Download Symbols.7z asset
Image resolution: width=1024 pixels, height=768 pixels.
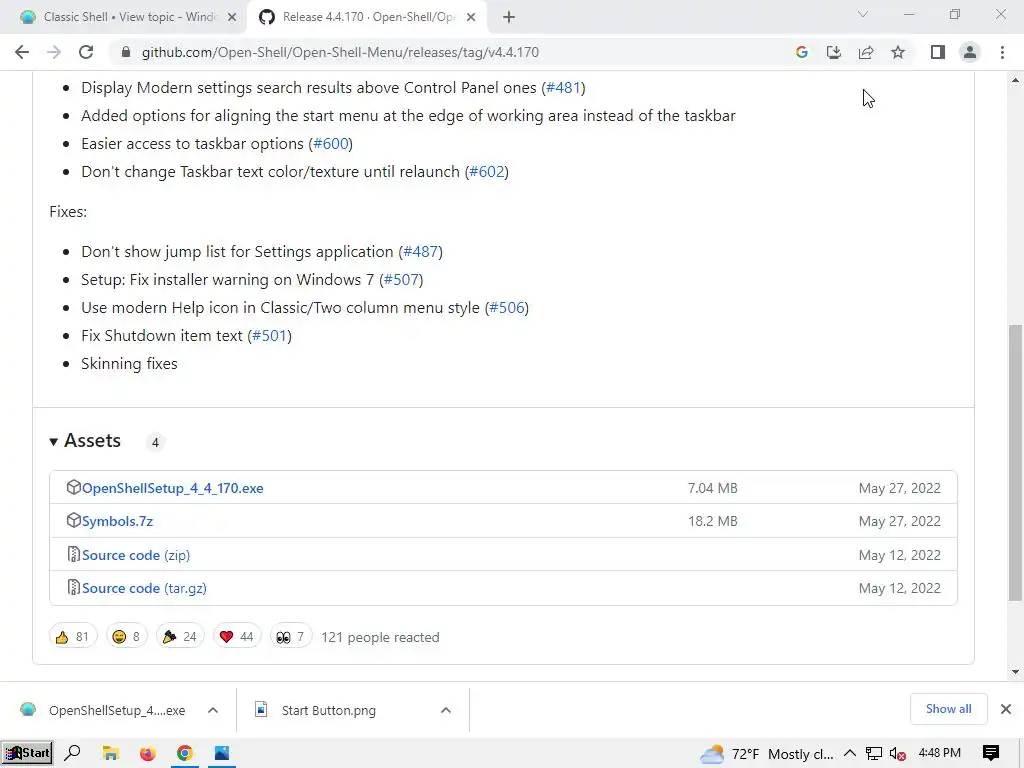coord(118,521)
